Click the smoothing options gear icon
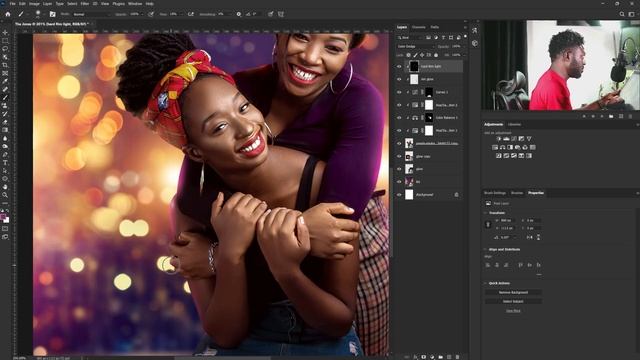Screen dimensions: 640x360 (239, 14)
